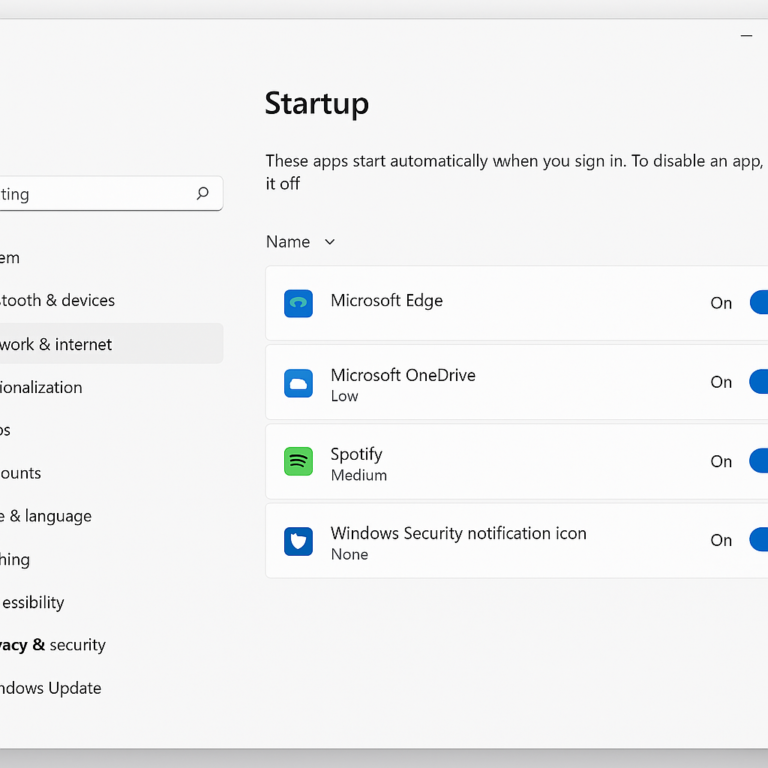Open Bluetooth & devices settings
The height and width of the screenshot is (768, 768).
[x=58, y=300]
